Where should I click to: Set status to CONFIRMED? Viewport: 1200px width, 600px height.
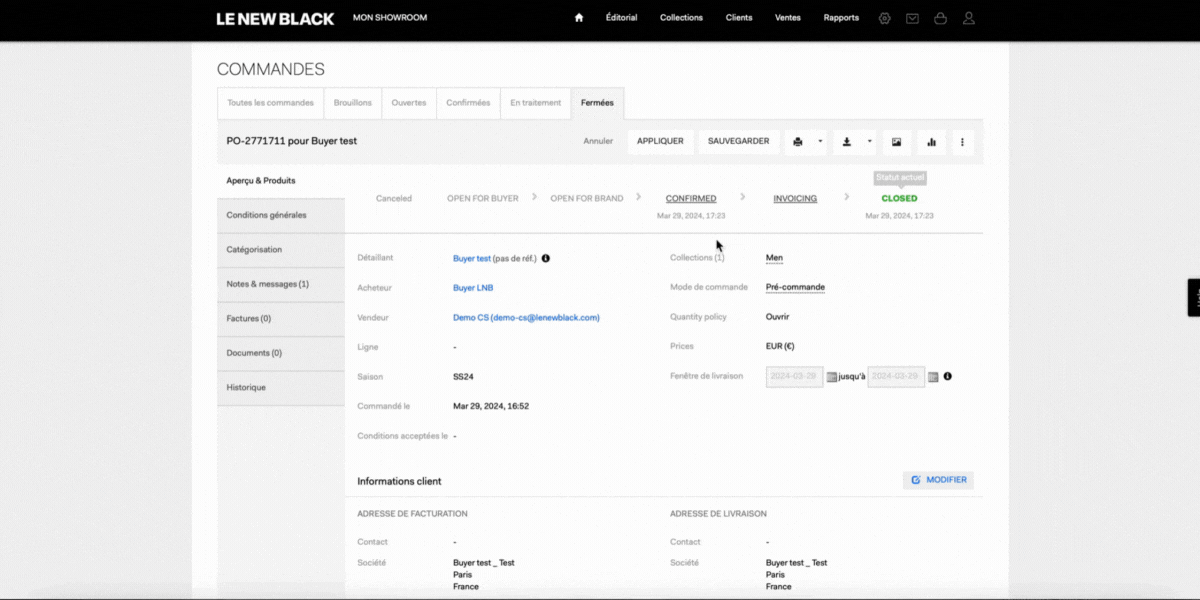coord(691,198)
